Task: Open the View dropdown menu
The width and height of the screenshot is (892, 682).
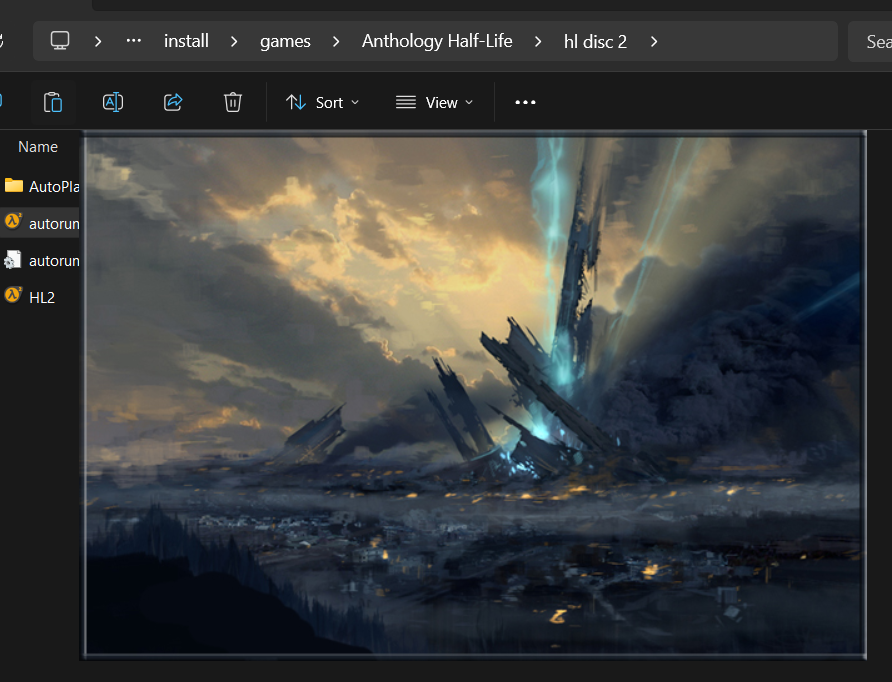Action: click(435, 102)
